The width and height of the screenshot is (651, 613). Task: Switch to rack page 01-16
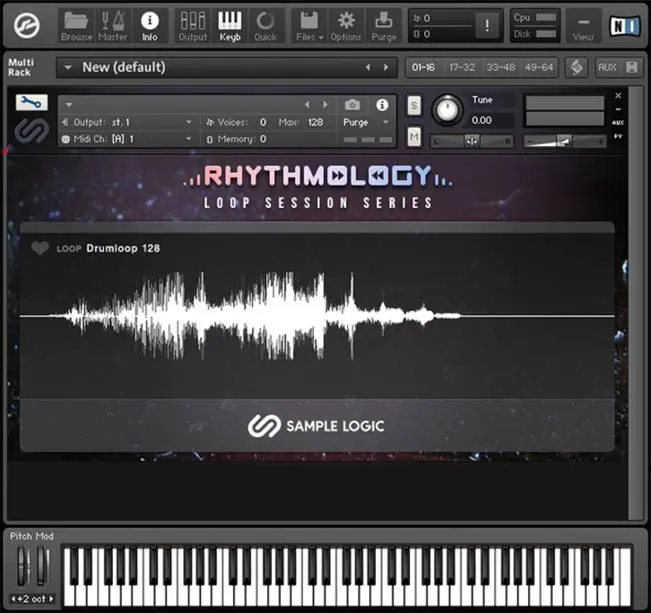click(423, 67)
